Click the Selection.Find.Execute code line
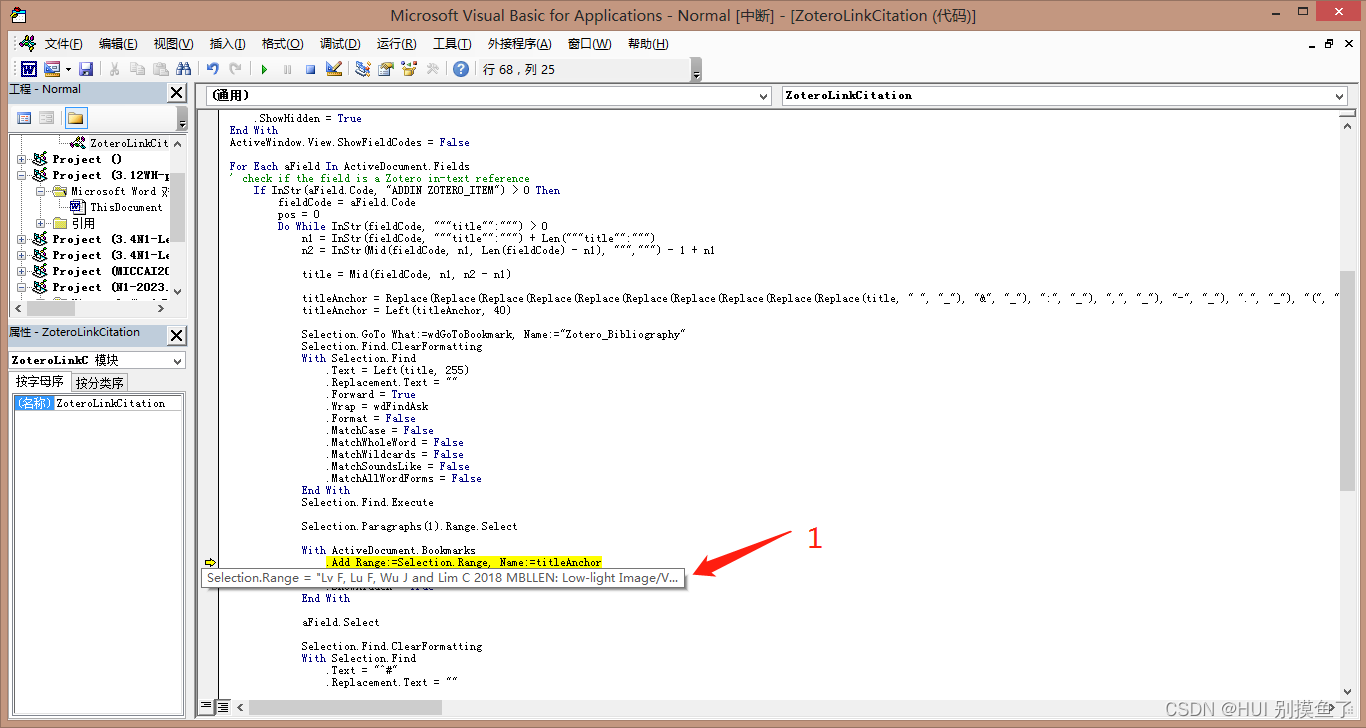Image resolution: width=1366 pixels, height=728 pixels. 367,502
